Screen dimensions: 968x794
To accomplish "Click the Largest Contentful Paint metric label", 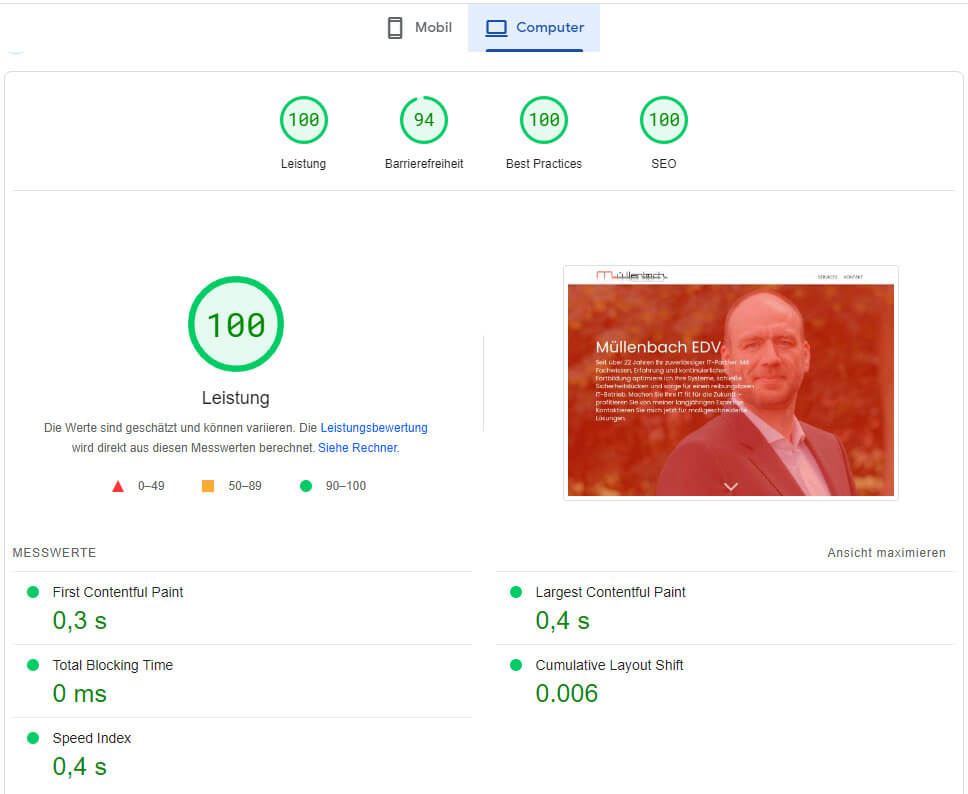I will click(611, 592).
